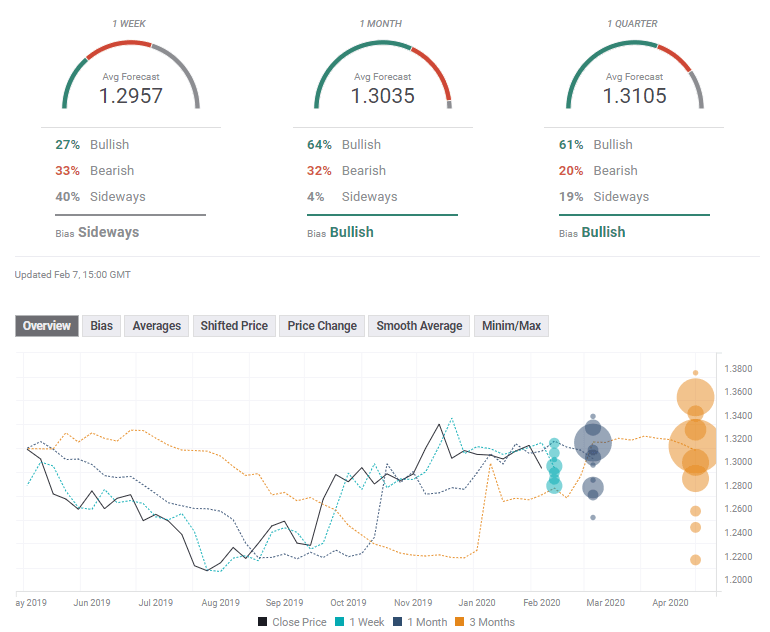Screen dimensions: 770x632
Task: Open the Bias tab
Action: [102, 326]
